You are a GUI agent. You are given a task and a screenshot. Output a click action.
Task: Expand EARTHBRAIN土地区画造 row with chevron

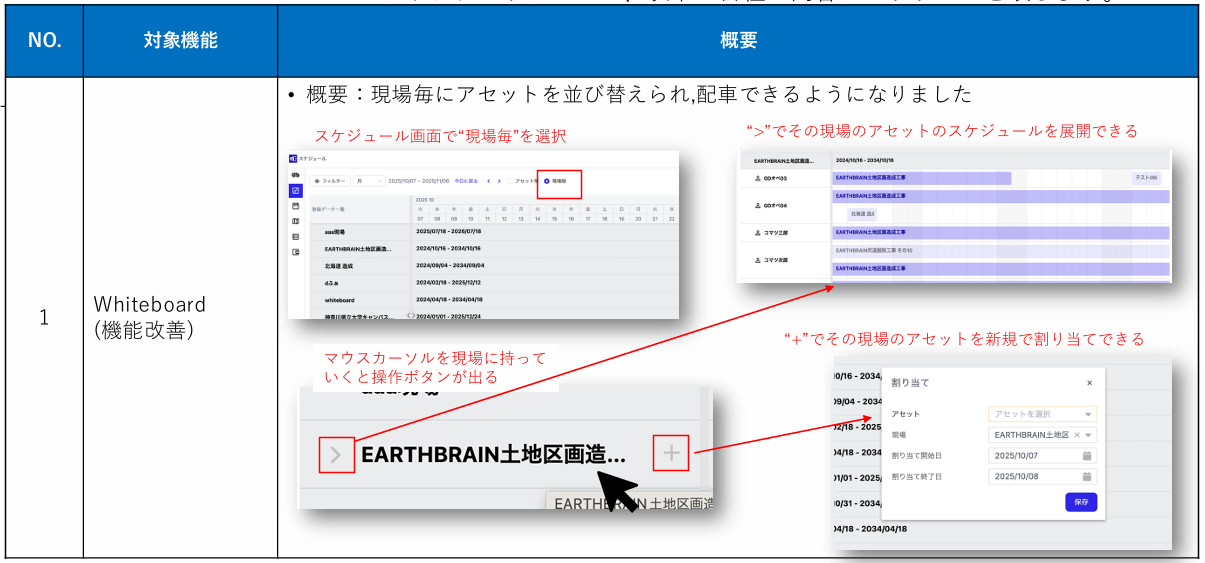pyautogui.click(x=335, y=454)
